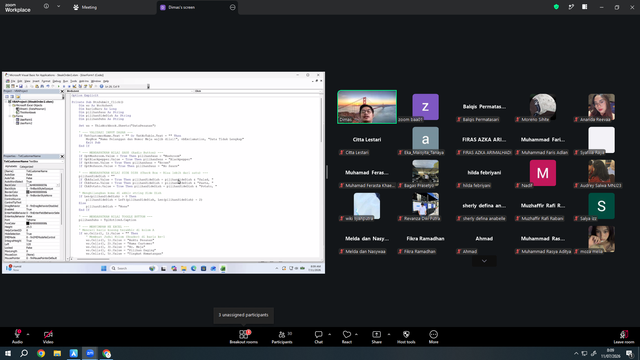Viewport: 640px width, 360px height.
Task: Select the Melda dan Nasywaa tile
Action: (x=367, y=239)
